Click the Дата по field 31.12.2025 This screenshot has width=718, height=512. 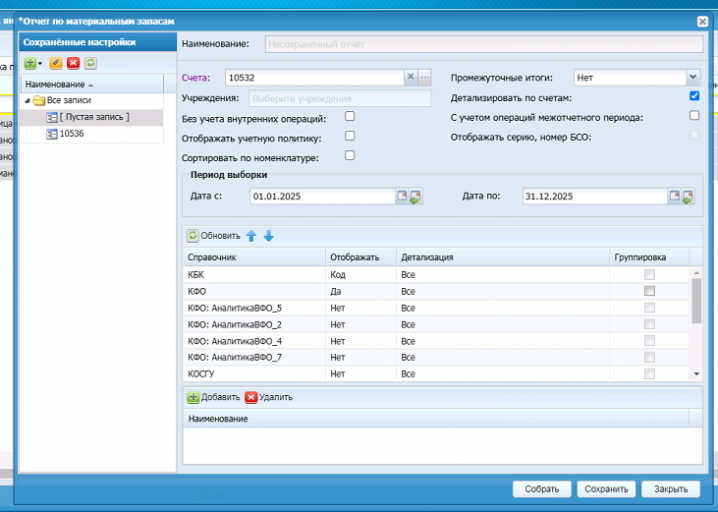(x=594, y=196)
